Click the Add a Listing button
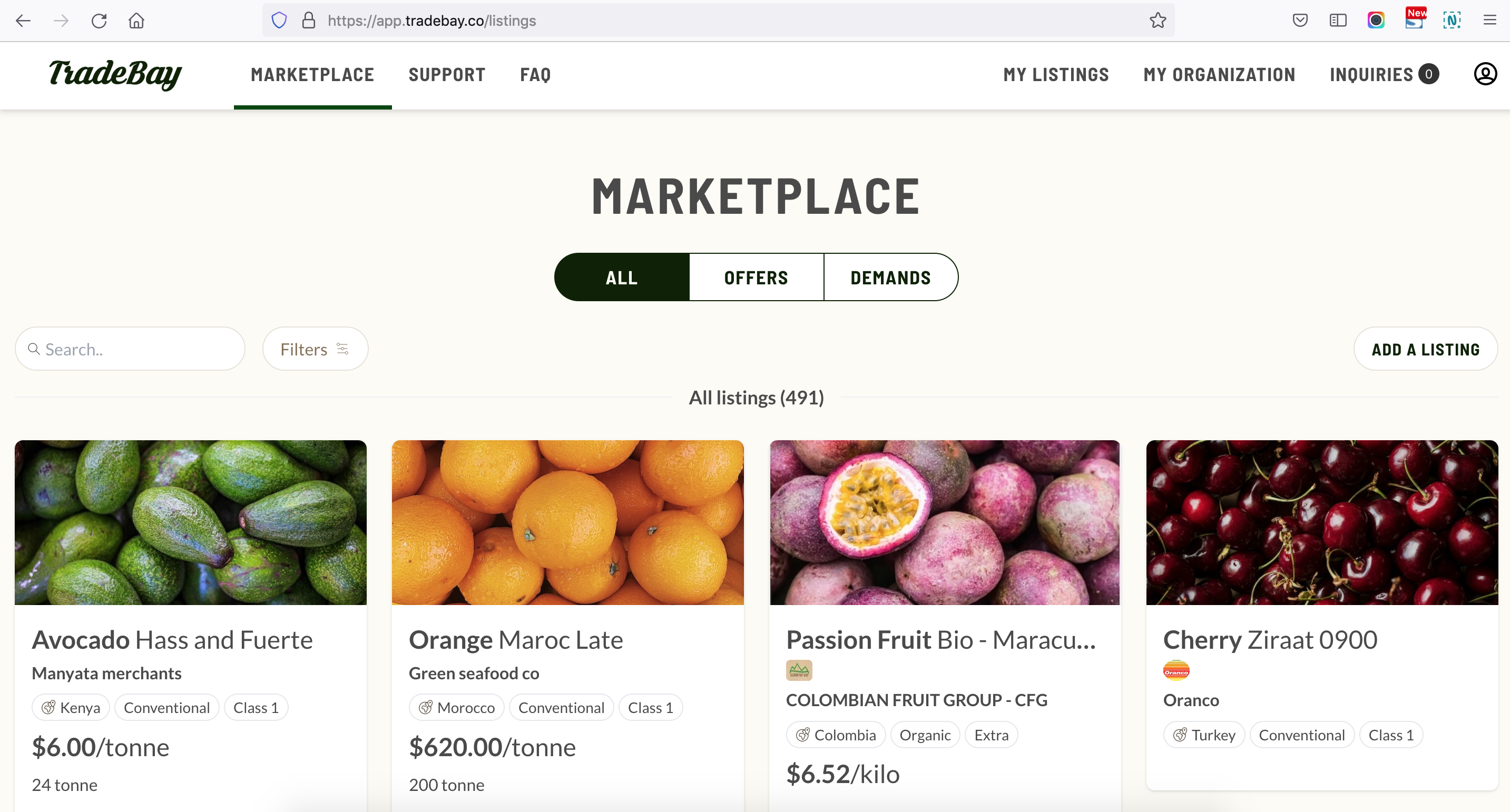The image size is (1510, 812). click(1426, 349)
